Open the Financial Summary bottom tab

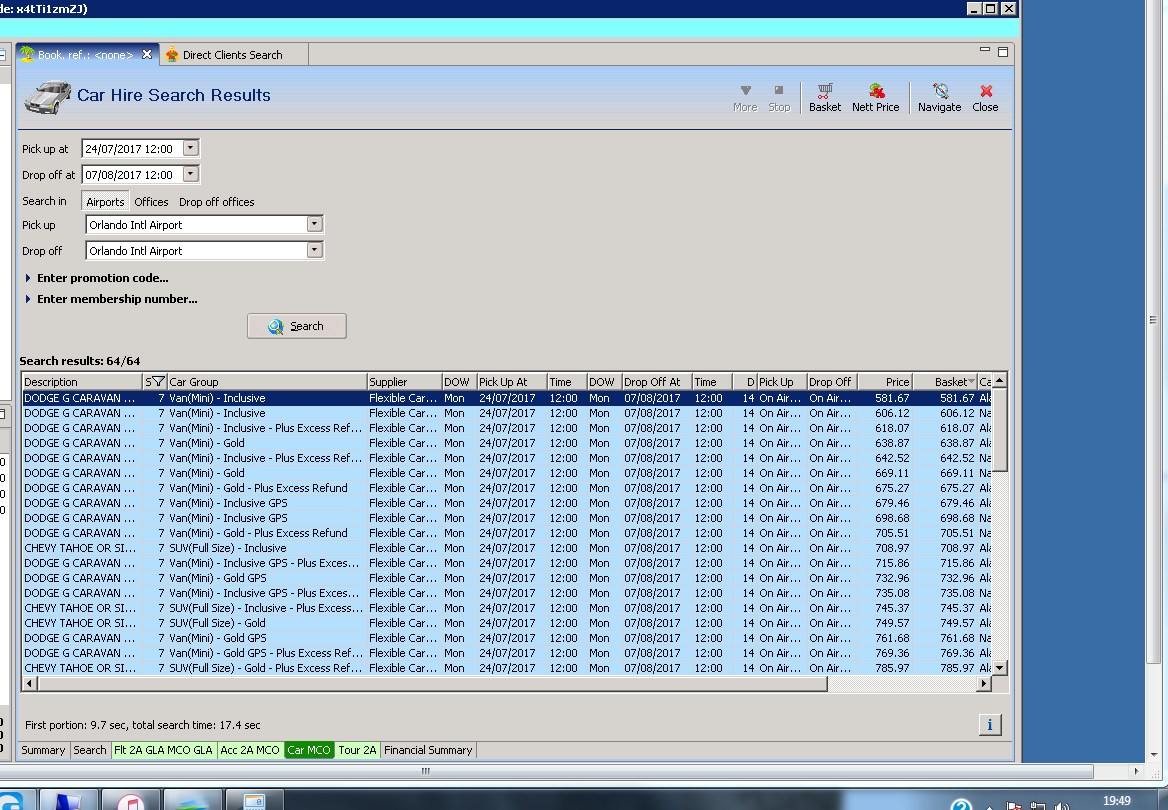428,750
